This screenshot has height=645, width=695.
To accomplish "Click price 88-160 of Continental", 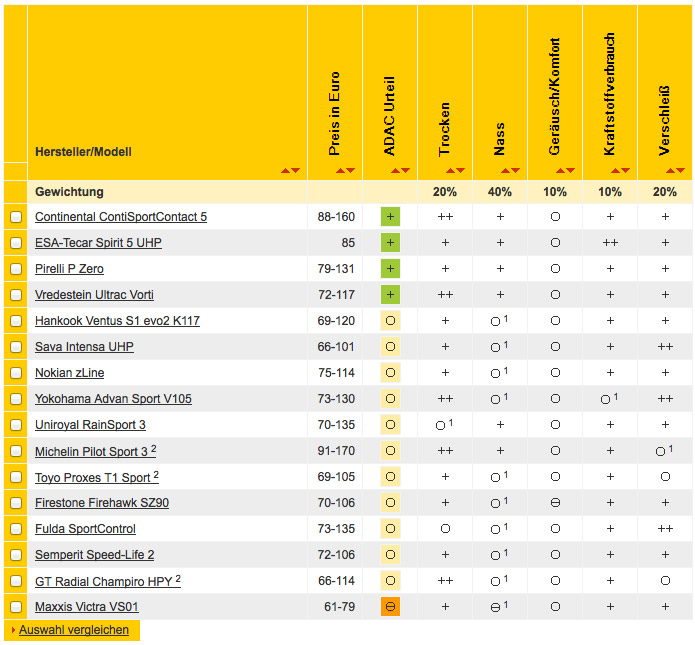I will [336, 217].
